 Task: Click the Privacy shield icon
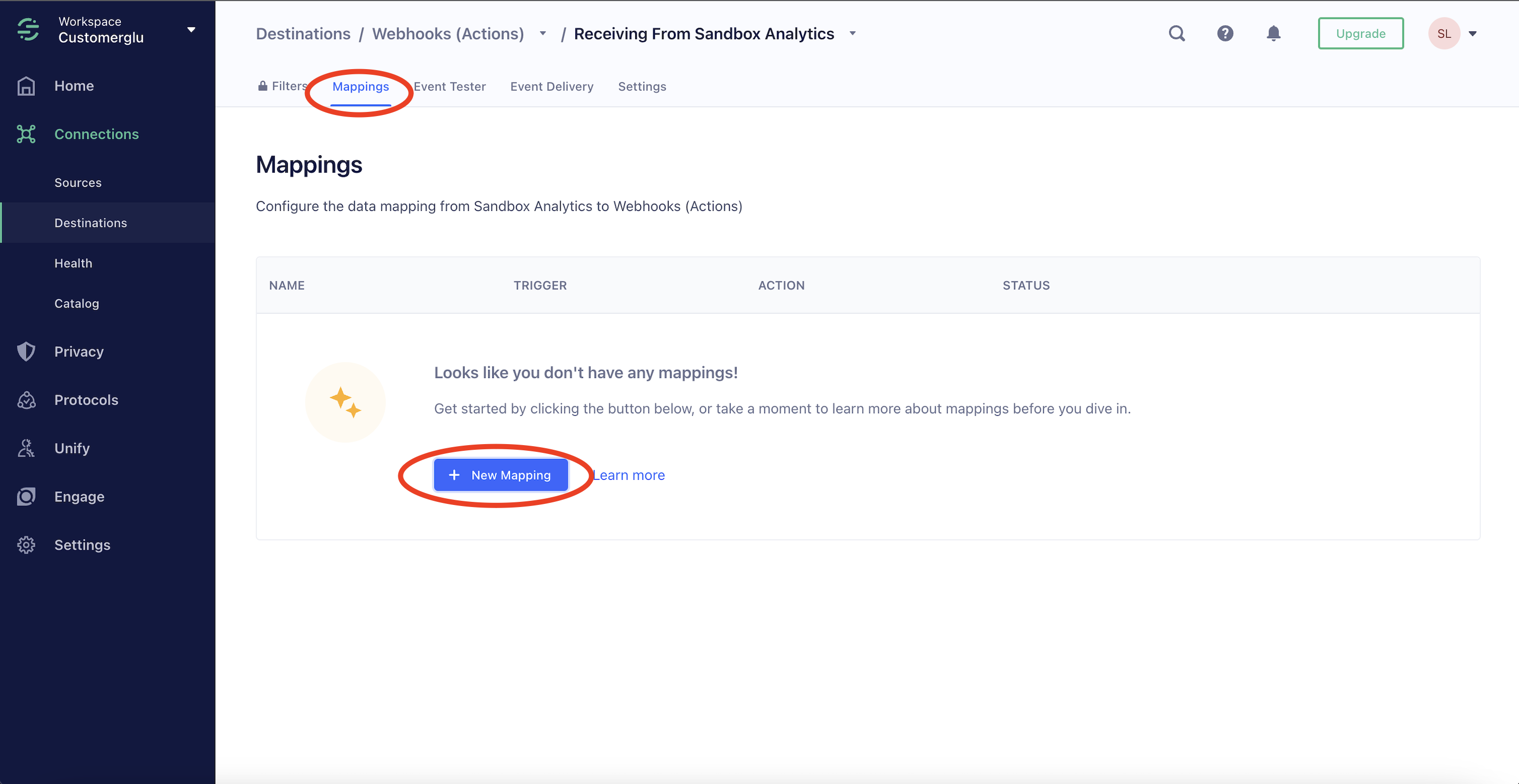tap(26, 351)
